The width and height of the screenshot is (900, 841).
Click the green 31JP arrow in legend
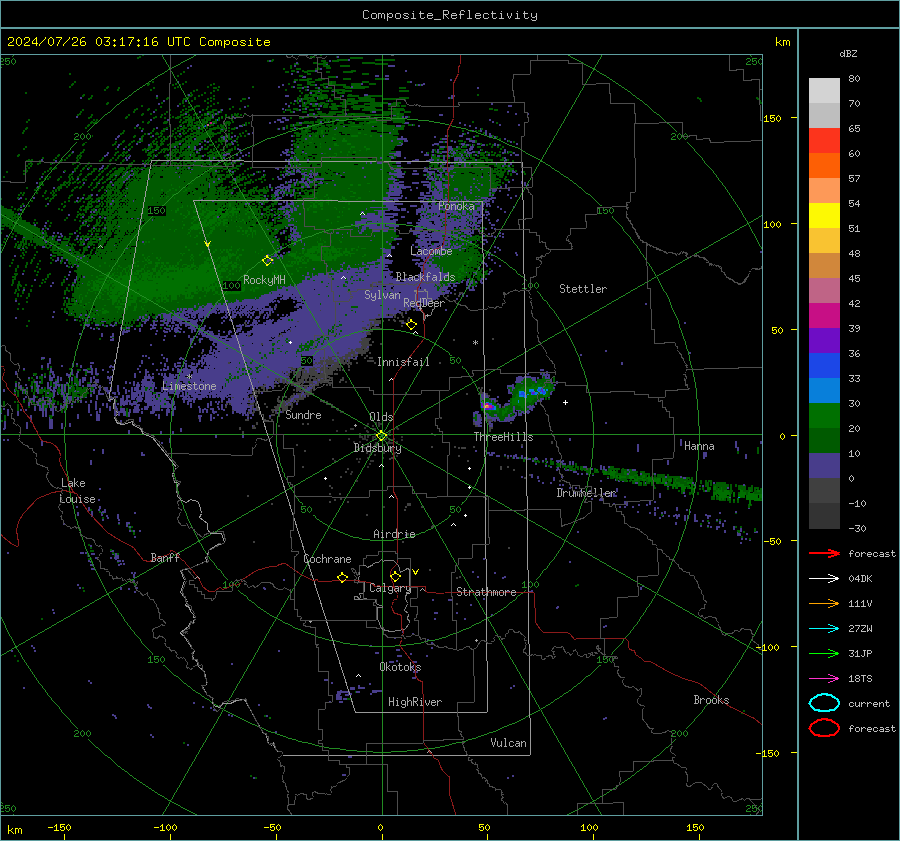pos(824,653)
